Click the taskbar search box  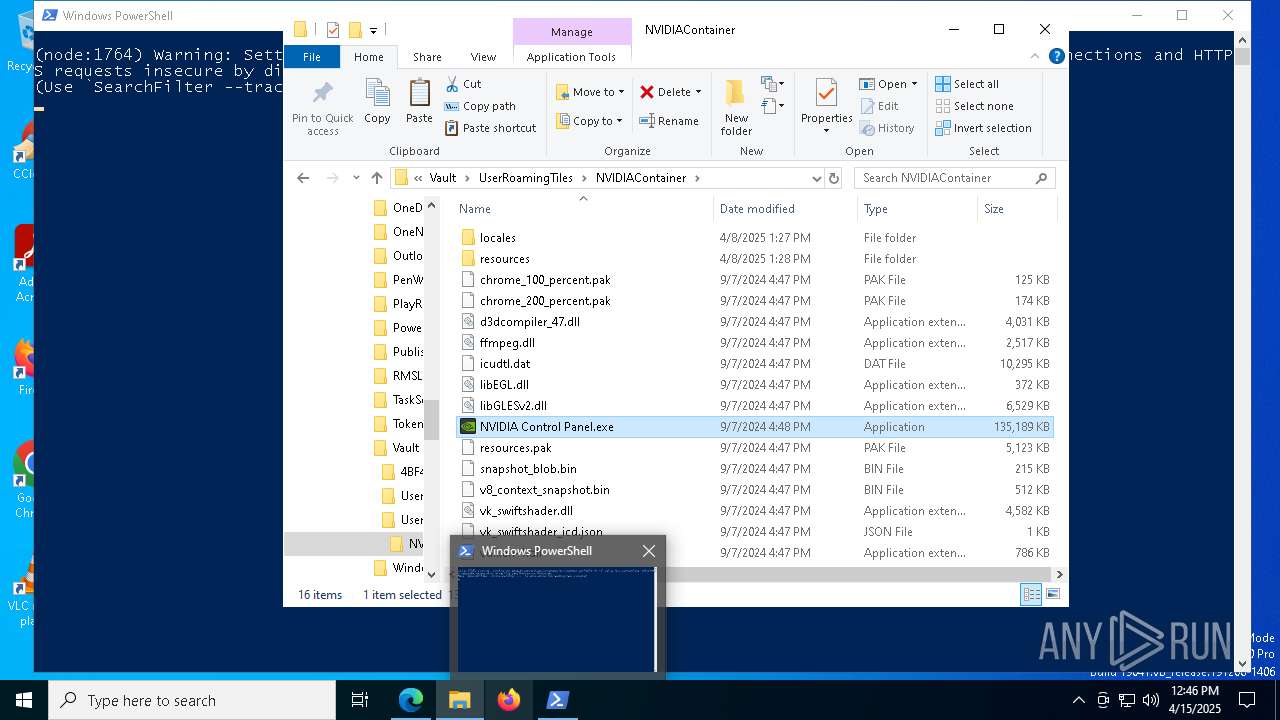point(192,700)
